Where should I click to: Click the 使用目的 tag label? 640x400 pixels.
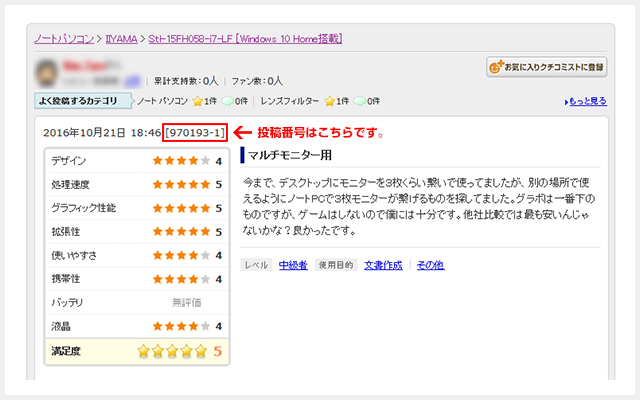(x=336, y=265)
